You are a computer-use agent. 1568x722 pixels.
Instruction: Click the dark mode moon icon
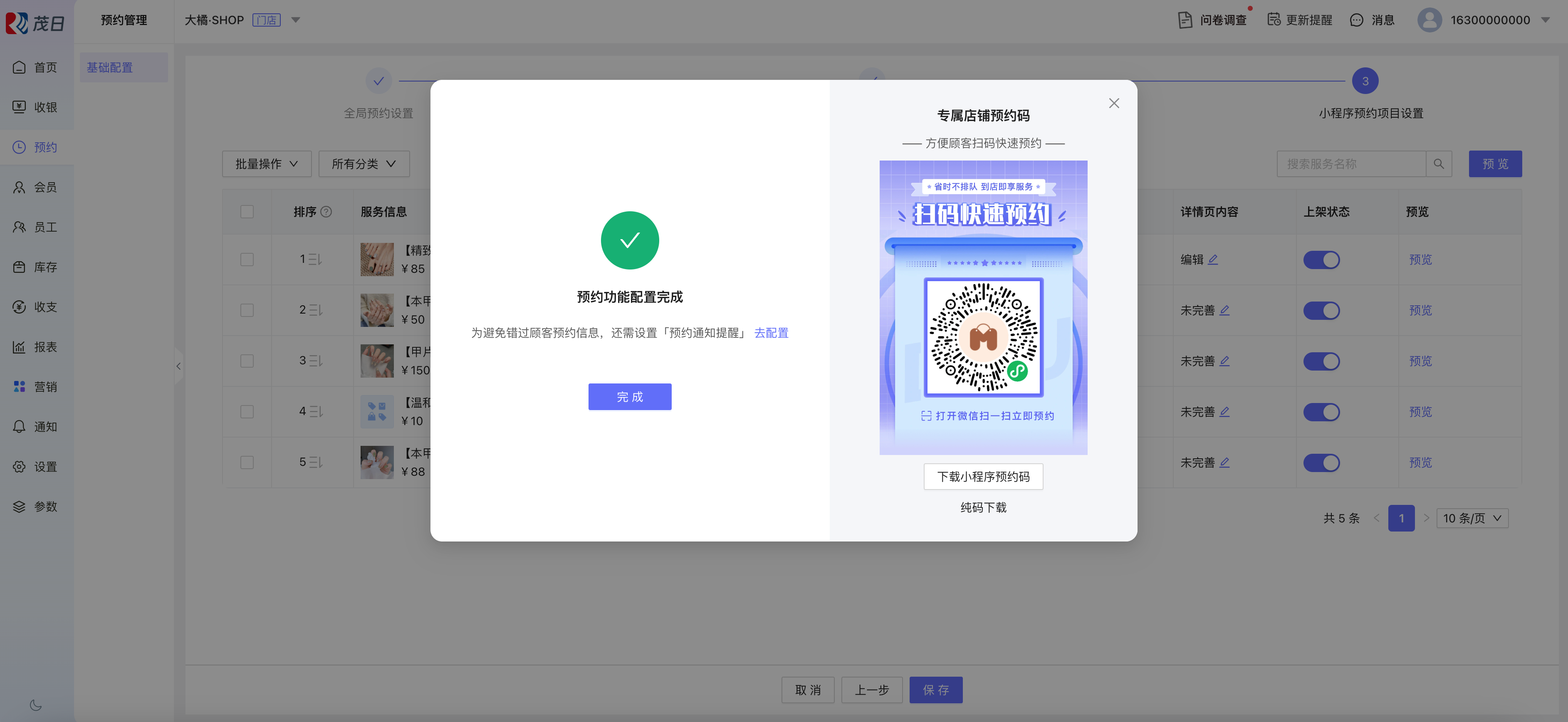tap(35, 705)
